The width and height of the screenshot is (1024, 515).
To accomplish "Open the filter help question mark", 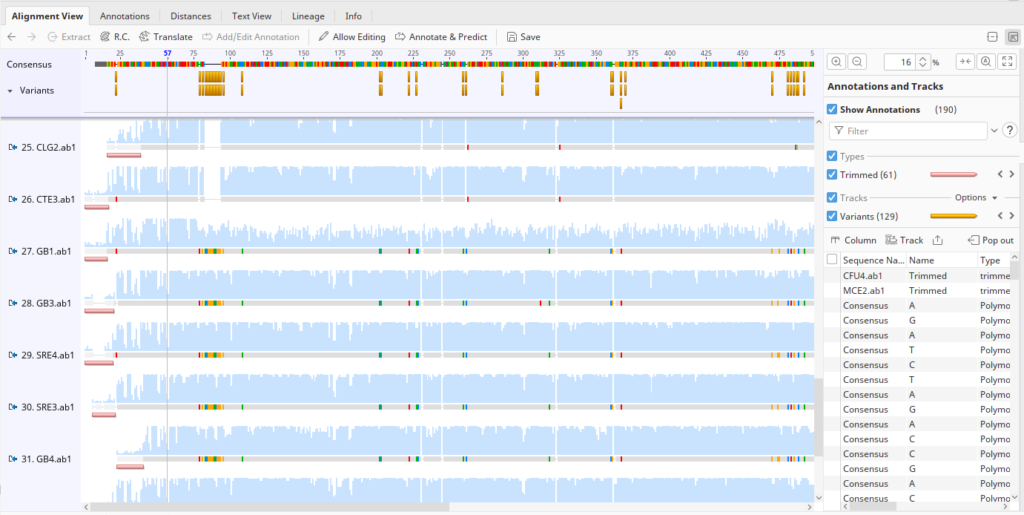I will [x=1009, y=131].
